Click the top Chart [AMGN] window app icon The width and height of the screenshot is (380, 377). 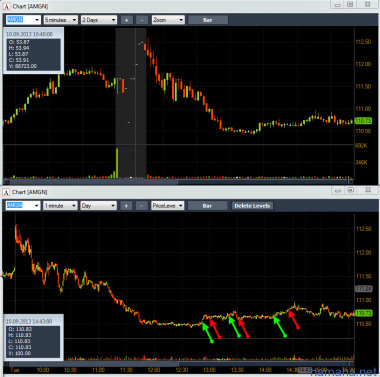tap(6, 6)
